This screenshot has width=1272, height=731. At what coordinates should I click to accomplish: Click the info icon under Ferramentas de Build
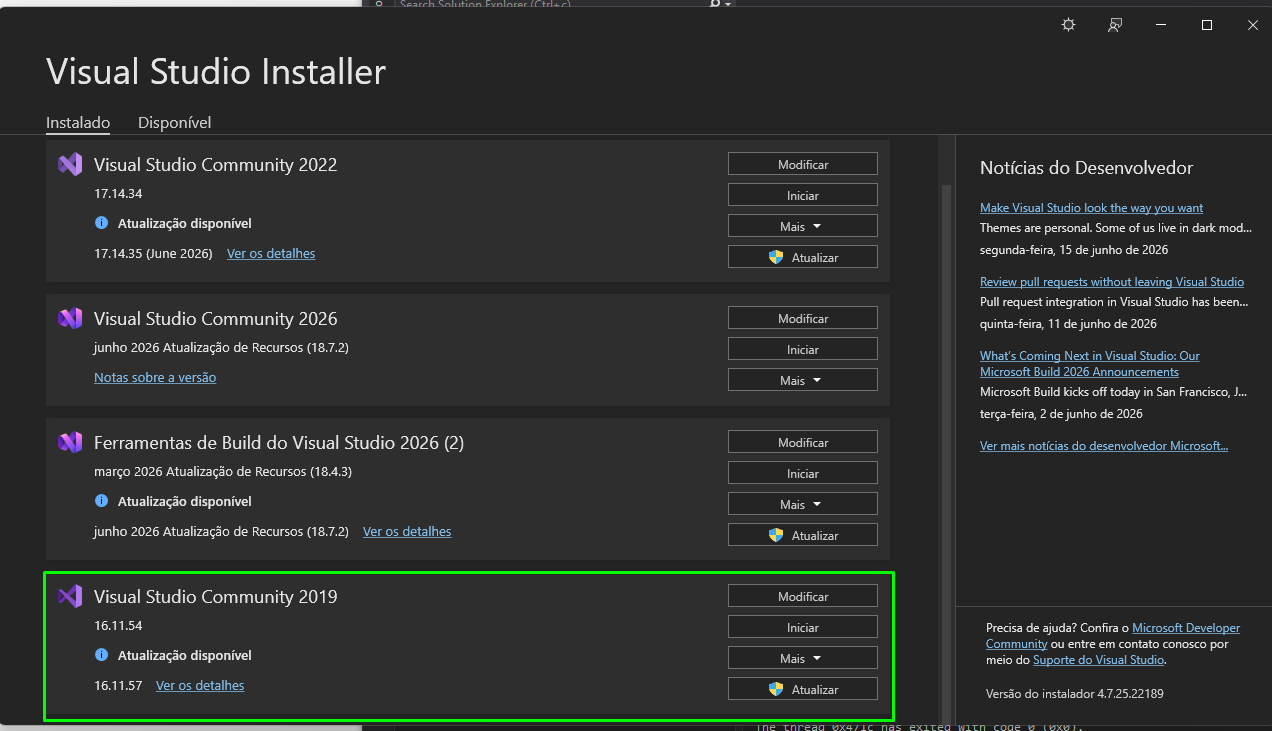tap(101, 501)
